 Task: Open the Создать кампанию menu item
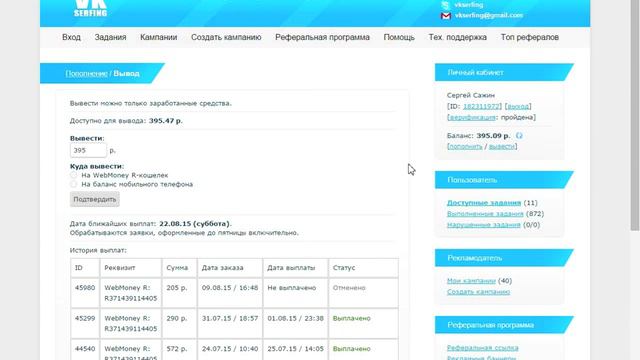tap(226, 37)
